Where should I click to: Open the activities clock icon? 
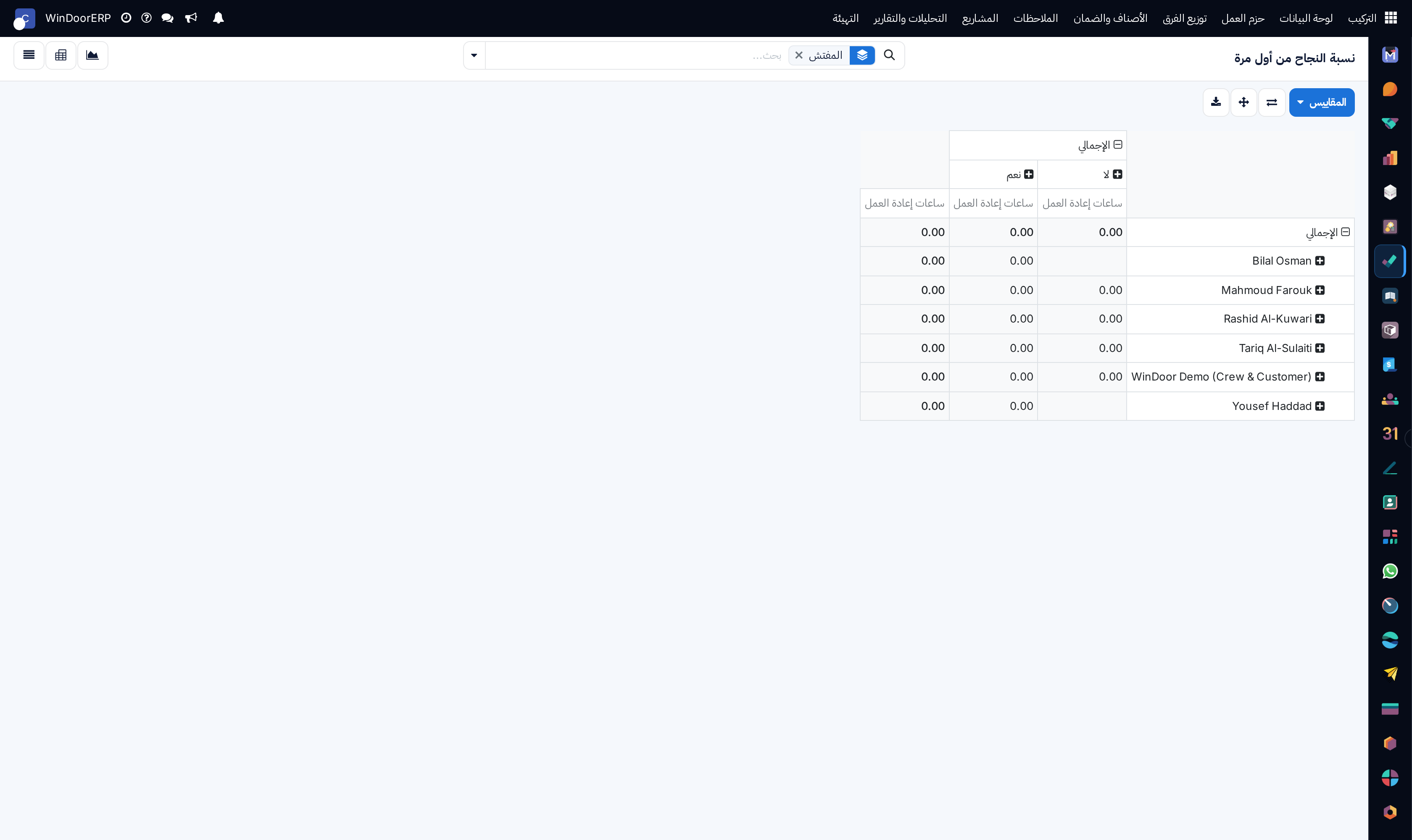tap(126, 18)
